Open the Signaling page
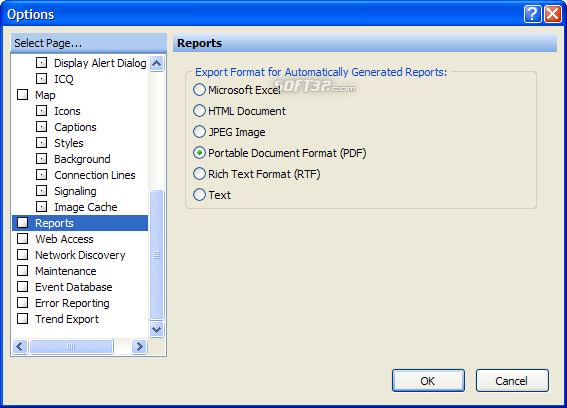This screenshot has height=408, width=567. click(x=75, y=191)
